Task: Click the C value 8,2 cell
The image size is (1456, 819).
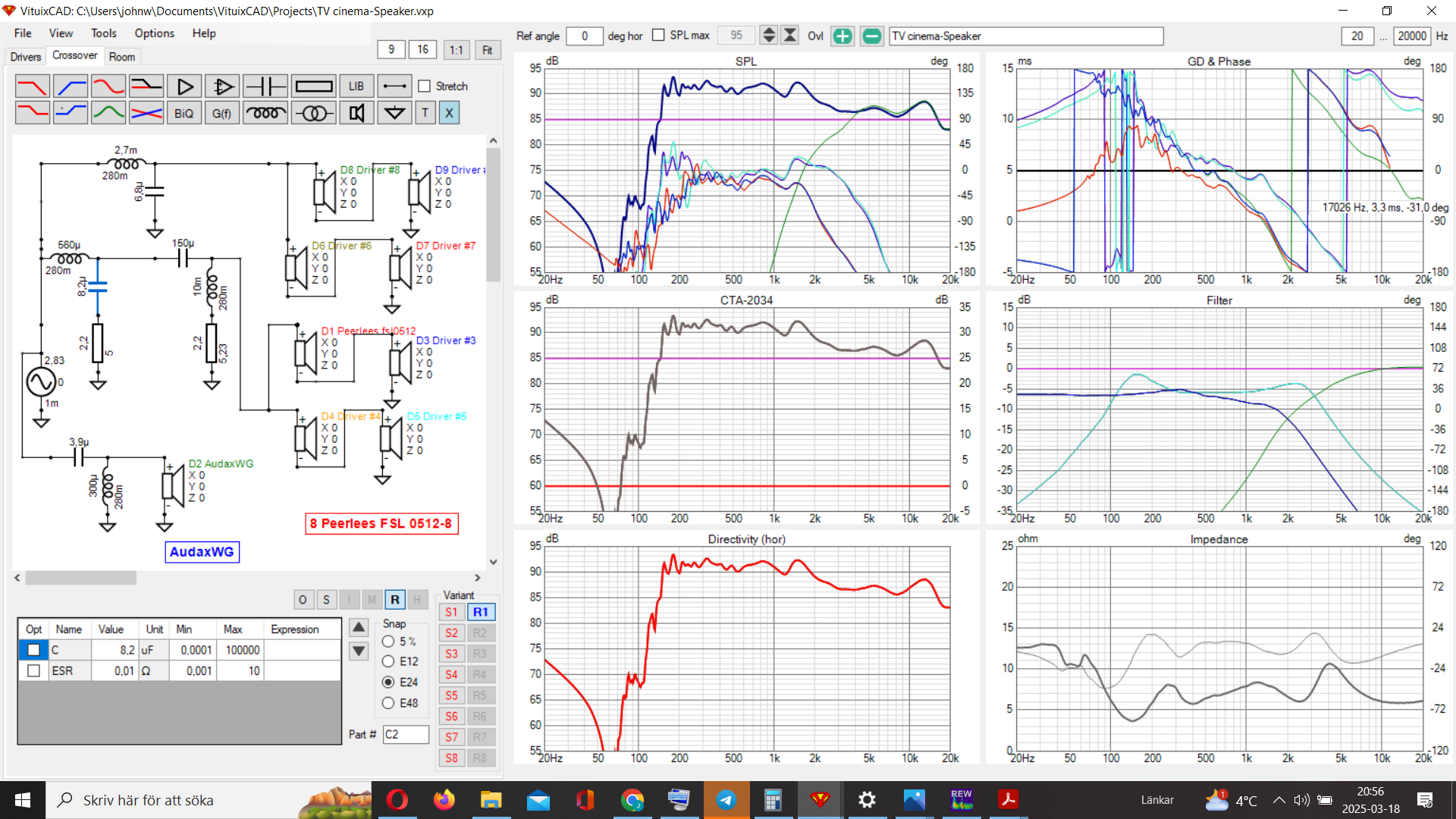Action: click(x=115, y=650)
